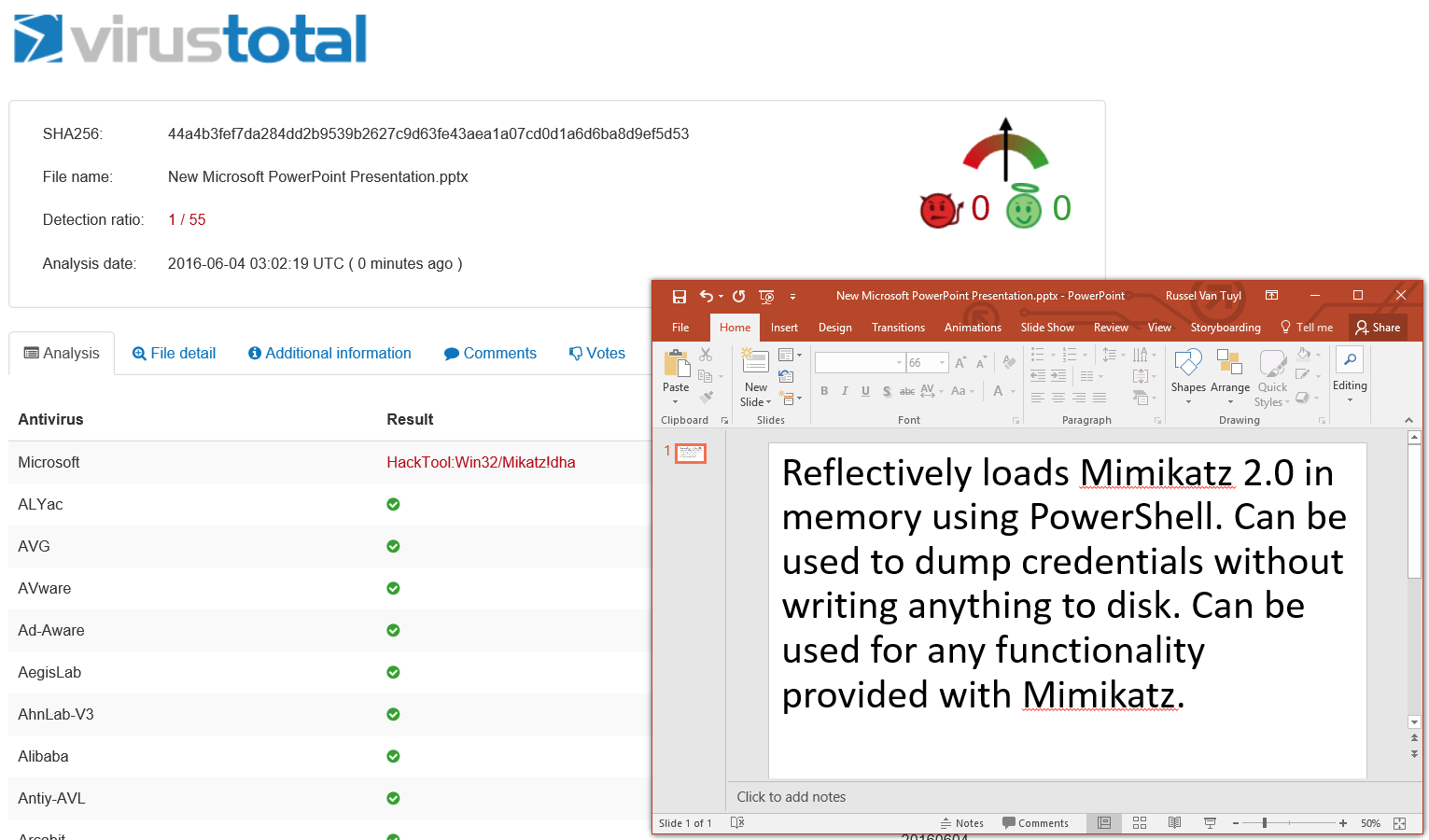Switch to Slide Sorter view icon
This screenshot has width=1429, height=840.
[x=1140, y=823]
